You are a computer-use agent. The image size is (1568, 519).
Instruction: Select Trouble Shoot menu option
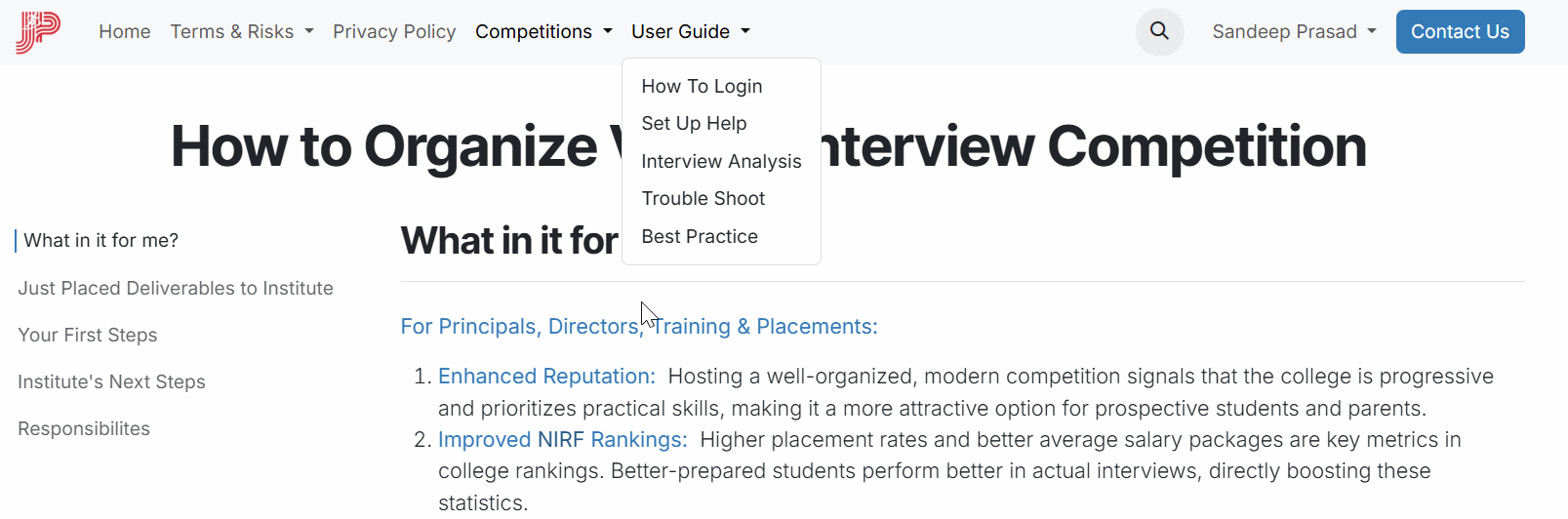[703, 199]
